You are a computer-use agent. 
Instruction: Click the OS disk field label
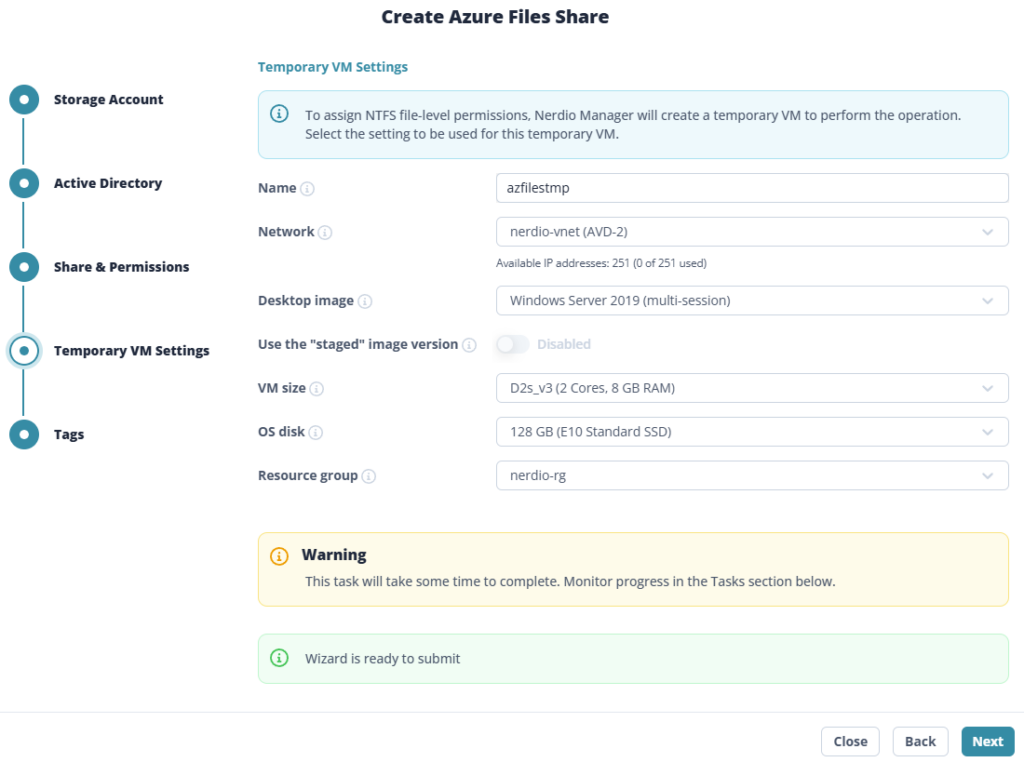pyautogui.click(x=281, y=432)
